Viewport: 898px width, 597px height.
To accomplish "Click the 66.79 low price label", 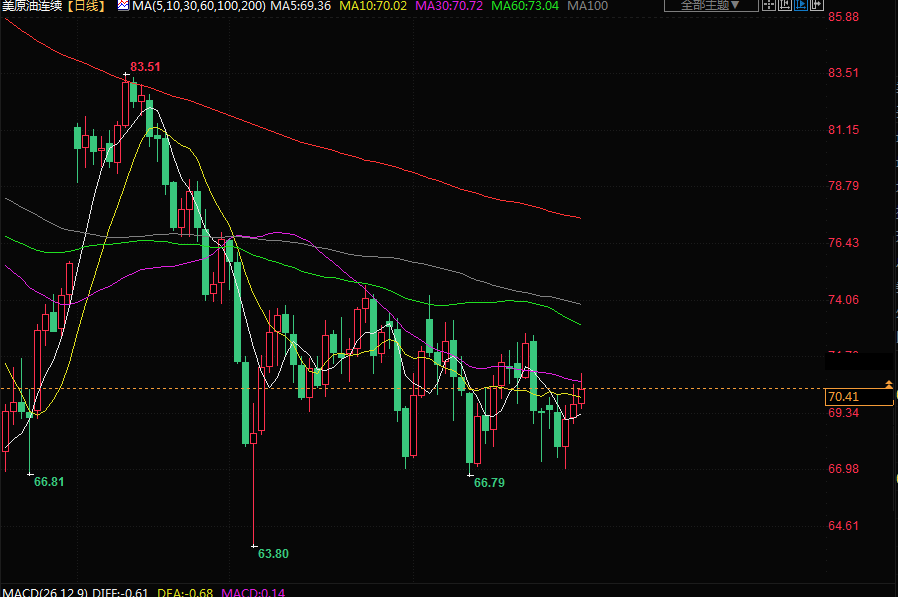I will [x=489, y=482].
